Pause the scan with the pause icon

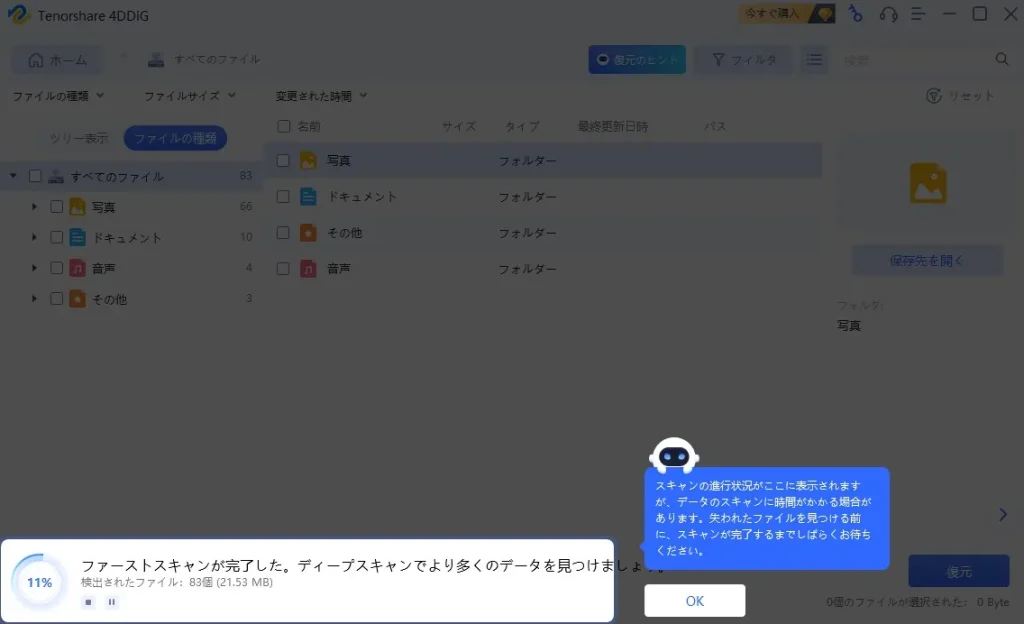tap(111, 602)
